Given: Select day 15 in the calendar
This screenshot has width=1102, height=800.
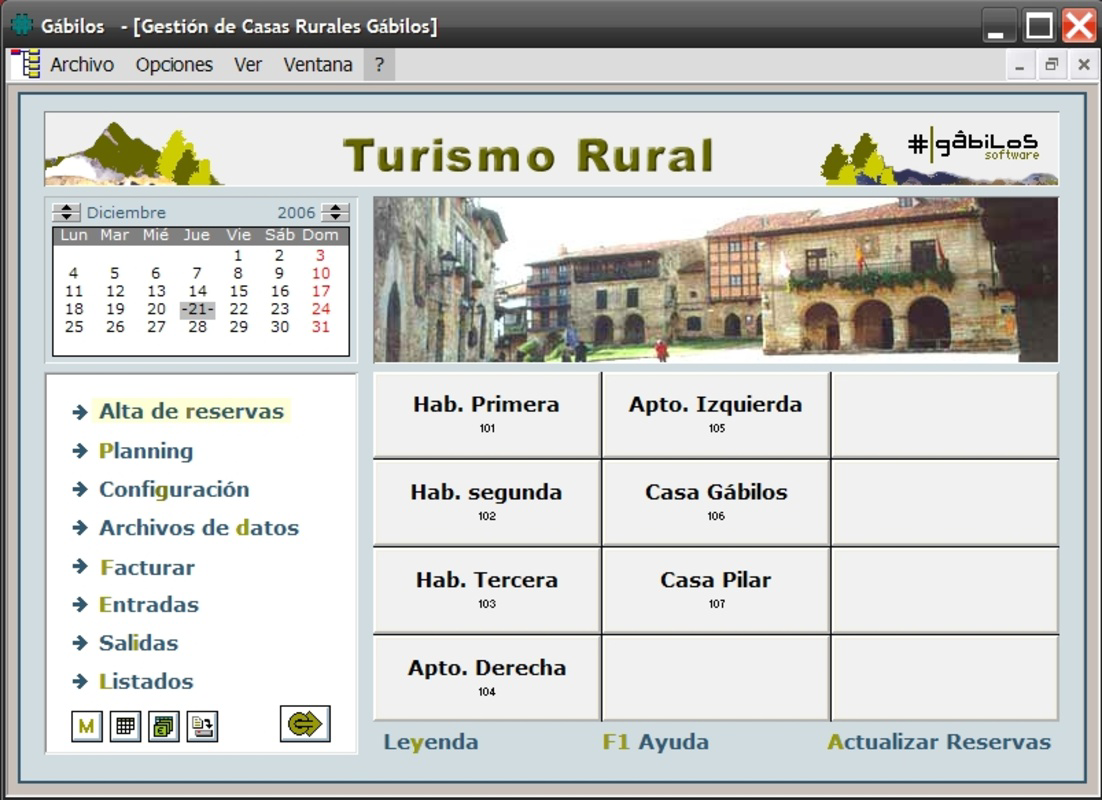Looking at the screenshot, I should click(x=238, y=291).
